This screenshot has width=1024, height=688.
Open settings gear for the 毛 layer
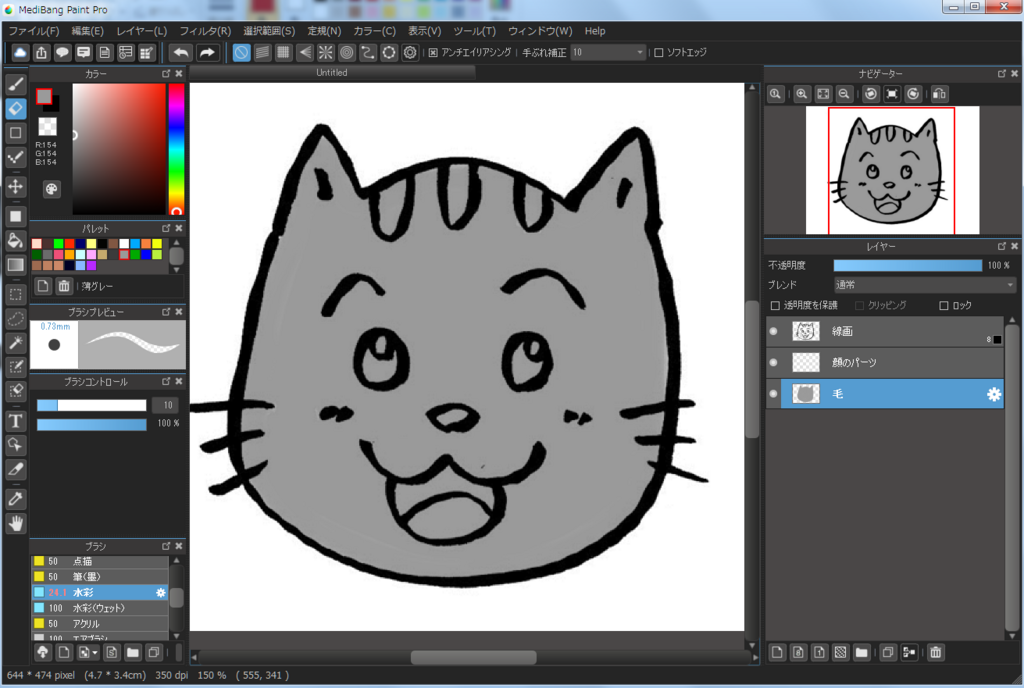click(x=994, y=394)
